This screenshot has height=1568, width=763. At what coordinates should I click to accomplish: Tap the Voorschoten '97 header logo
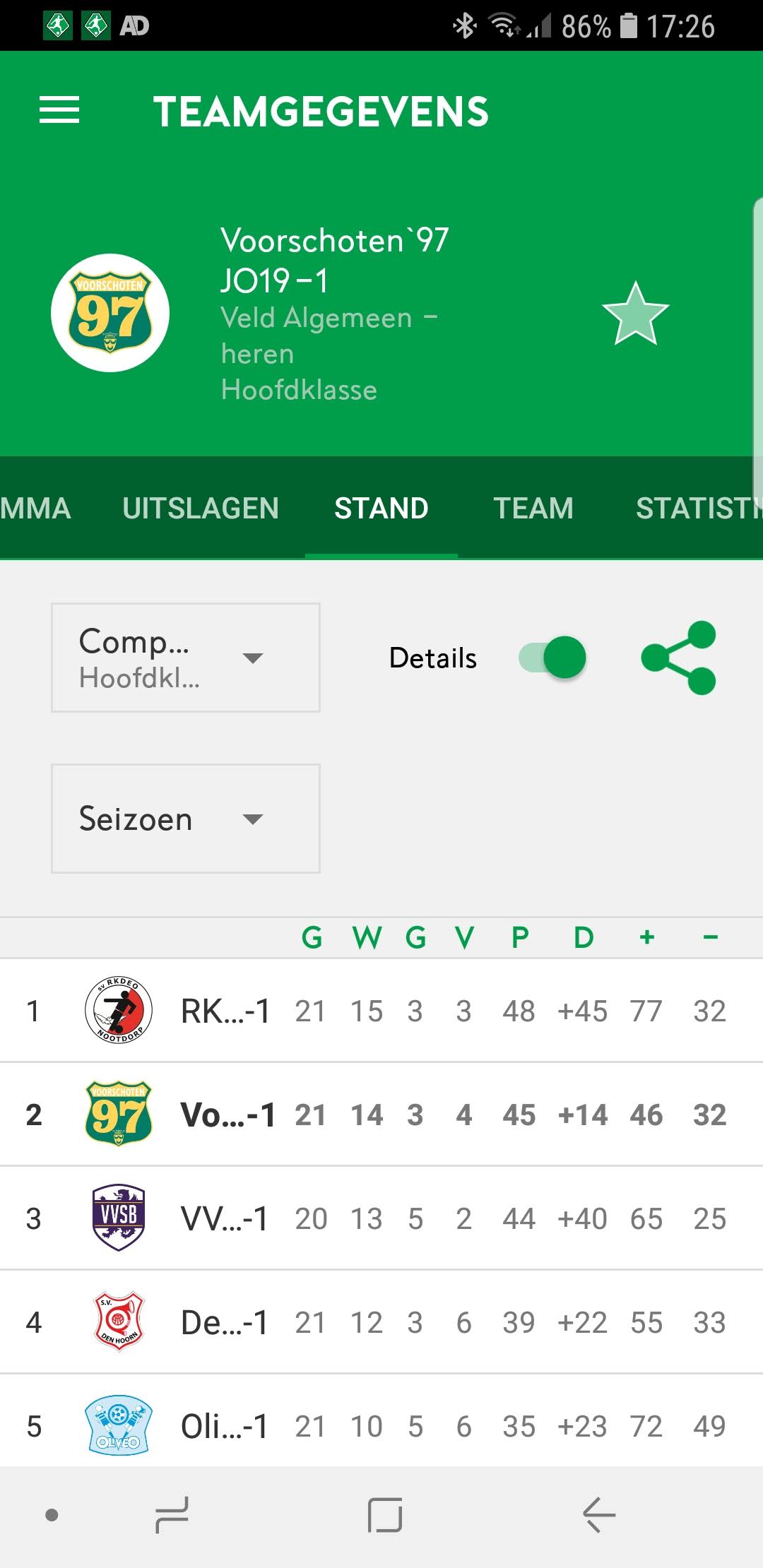tap(110, 313)
